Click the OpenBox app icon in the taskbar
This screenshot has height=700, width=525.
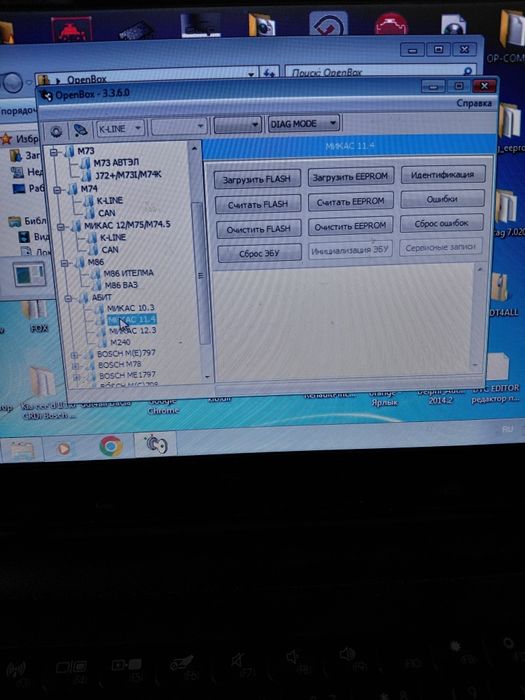[156, 445]
